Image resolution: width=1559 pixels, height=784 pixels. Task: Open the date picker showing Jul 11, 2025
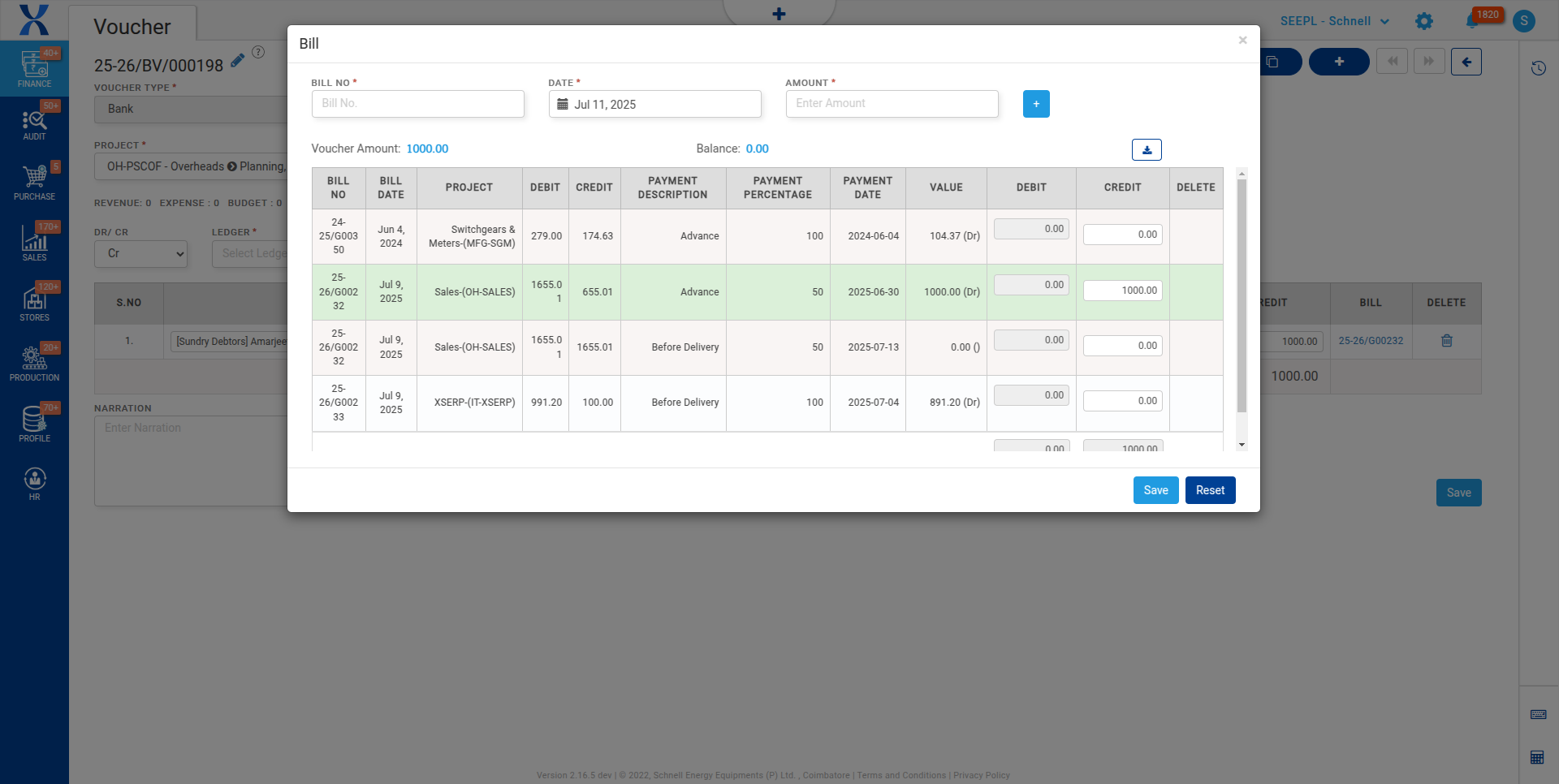pyautogui.click(x=654, y=104)
